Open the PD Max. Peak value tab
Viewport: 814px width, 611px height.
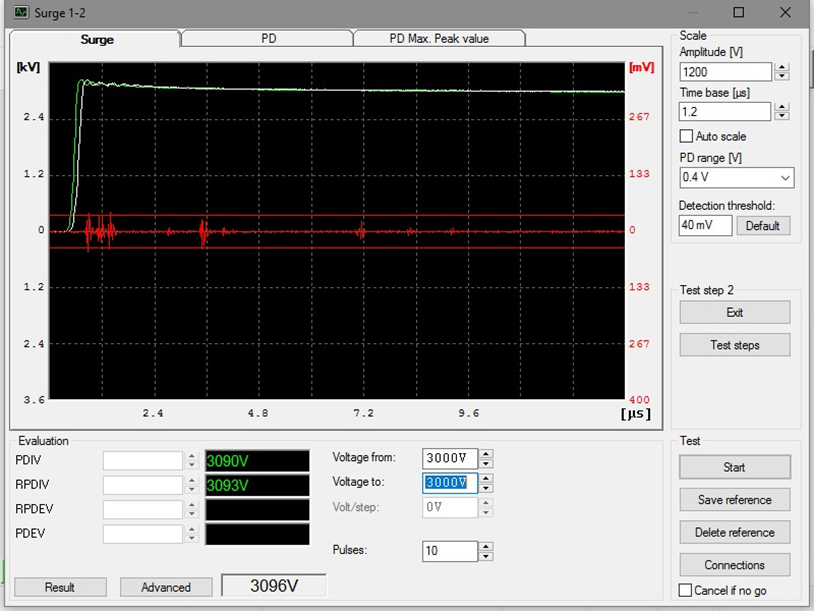tap(439, 39)
